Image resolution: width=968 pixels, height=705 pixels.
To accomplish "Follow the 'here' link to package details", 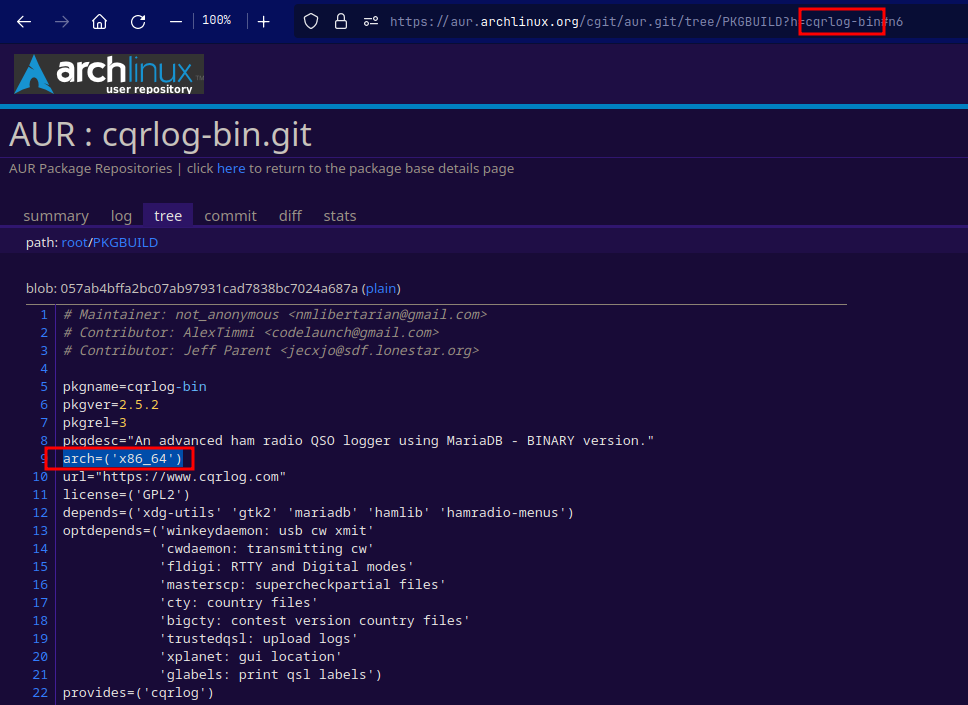I will coord(231,169).
